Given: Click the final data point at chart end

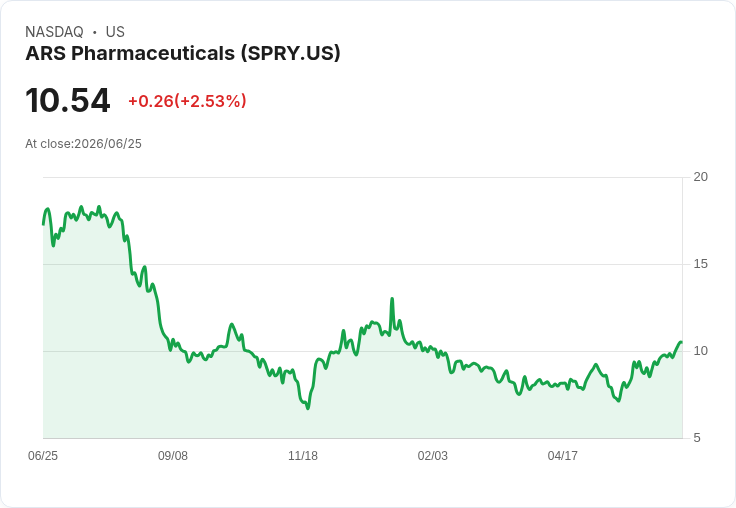Looking at the screenshot, I should (x=681, y=342).
